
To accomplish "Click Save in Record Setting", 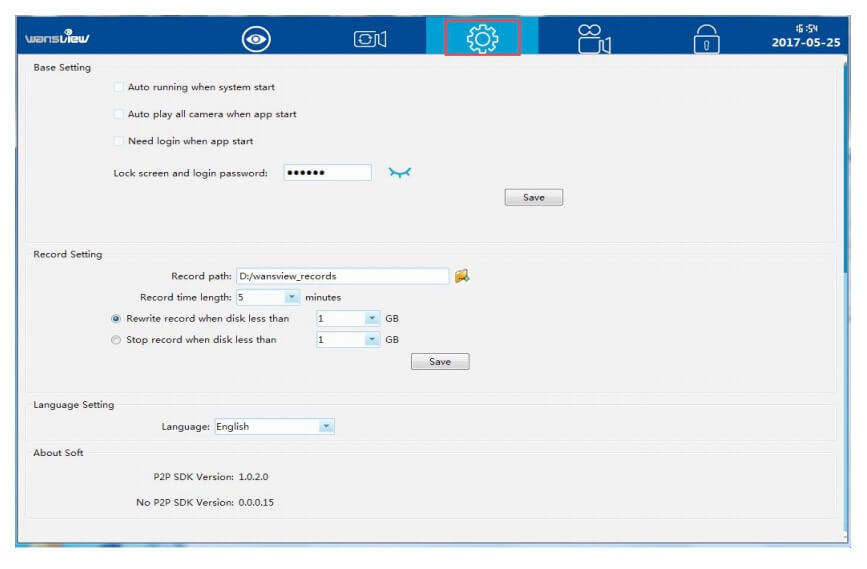I will tap(440, 362).
